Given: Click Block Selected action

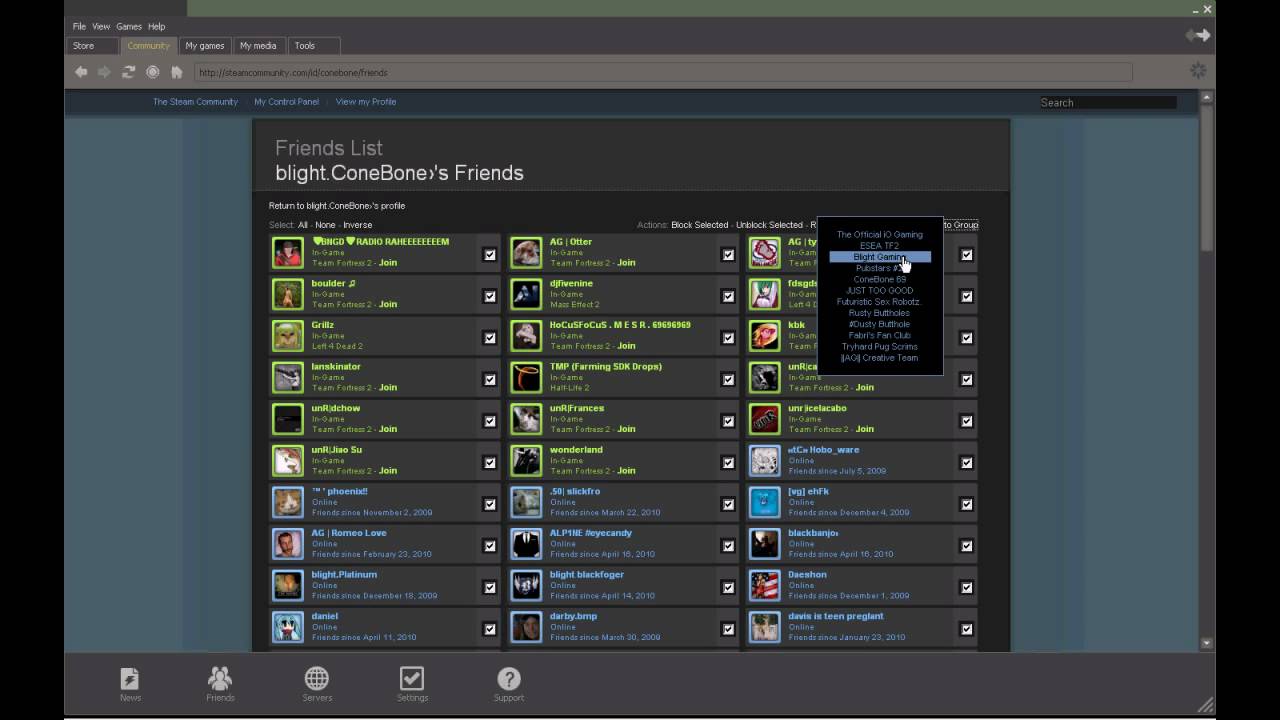Looking at the screenshot, I should coord(700,225).
